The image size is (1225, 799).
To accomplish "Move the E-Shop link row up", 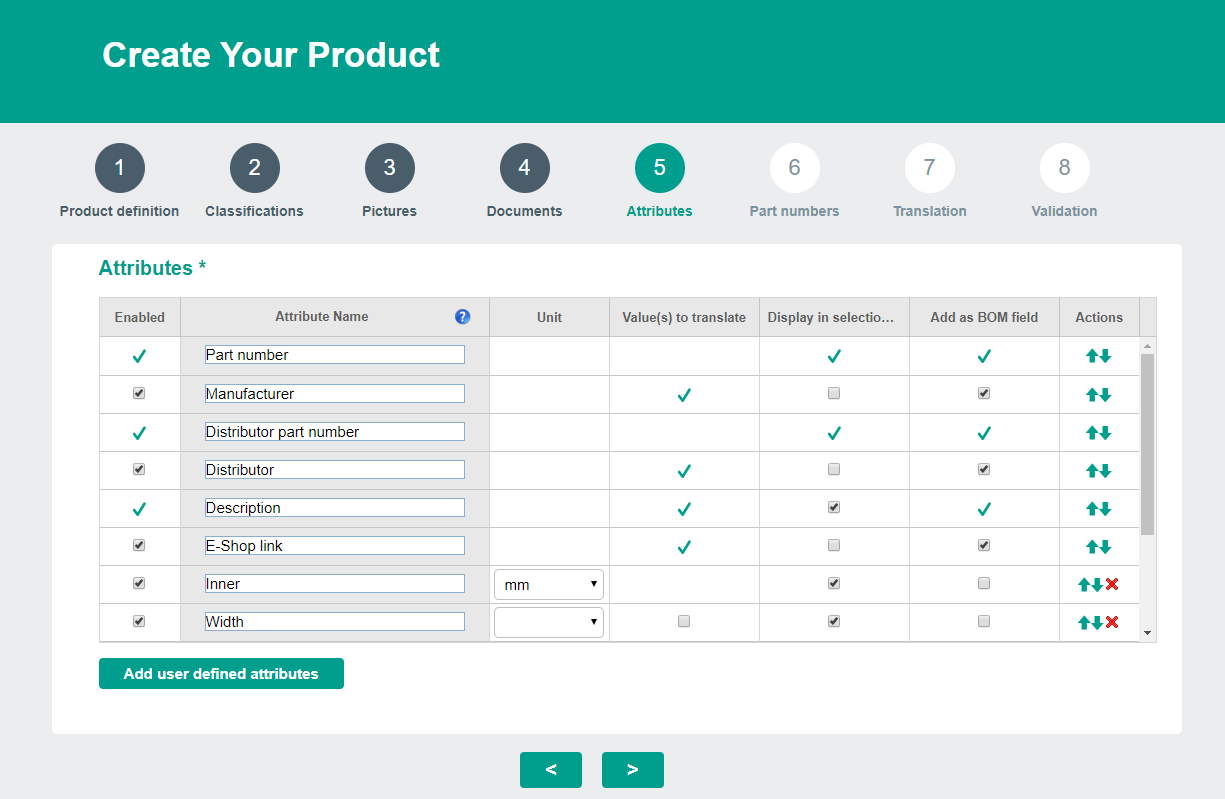I will tap(1092, 546).
